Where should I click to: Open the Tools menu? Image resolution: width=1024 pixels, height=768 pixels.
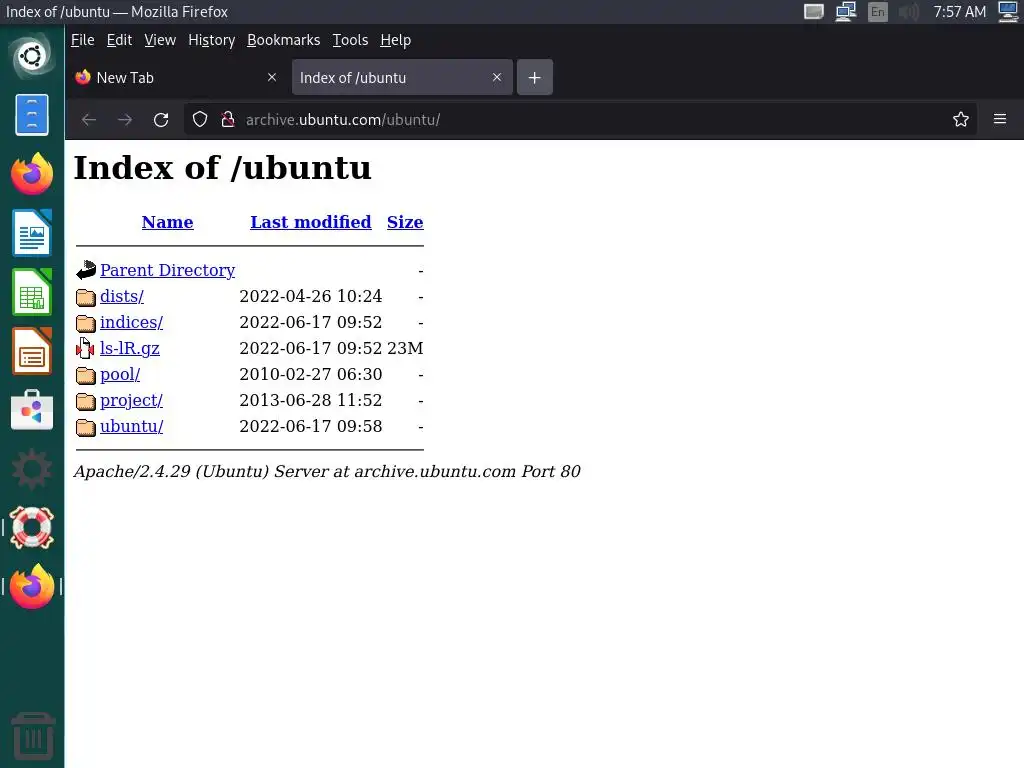coord(351,40)
